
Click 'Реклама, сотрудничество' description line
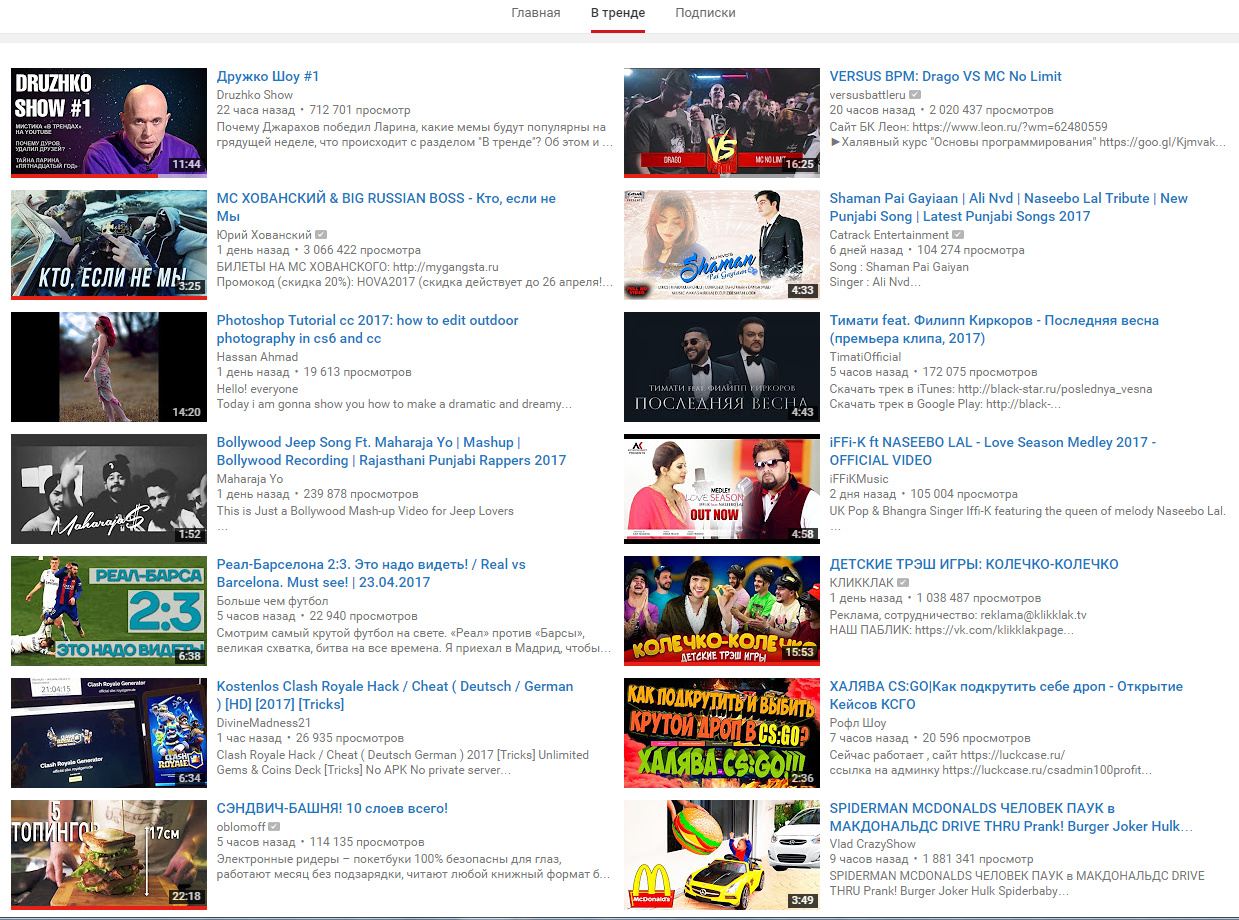point(958,615)
